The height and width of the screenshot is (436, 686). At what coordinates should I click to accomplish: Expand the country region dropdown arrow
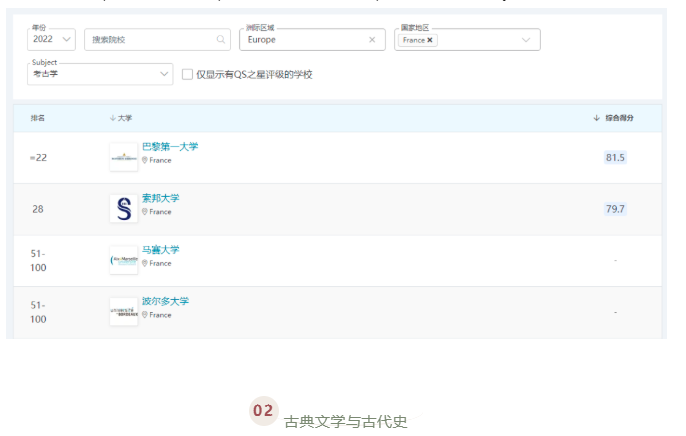click(x=526, y=40)
